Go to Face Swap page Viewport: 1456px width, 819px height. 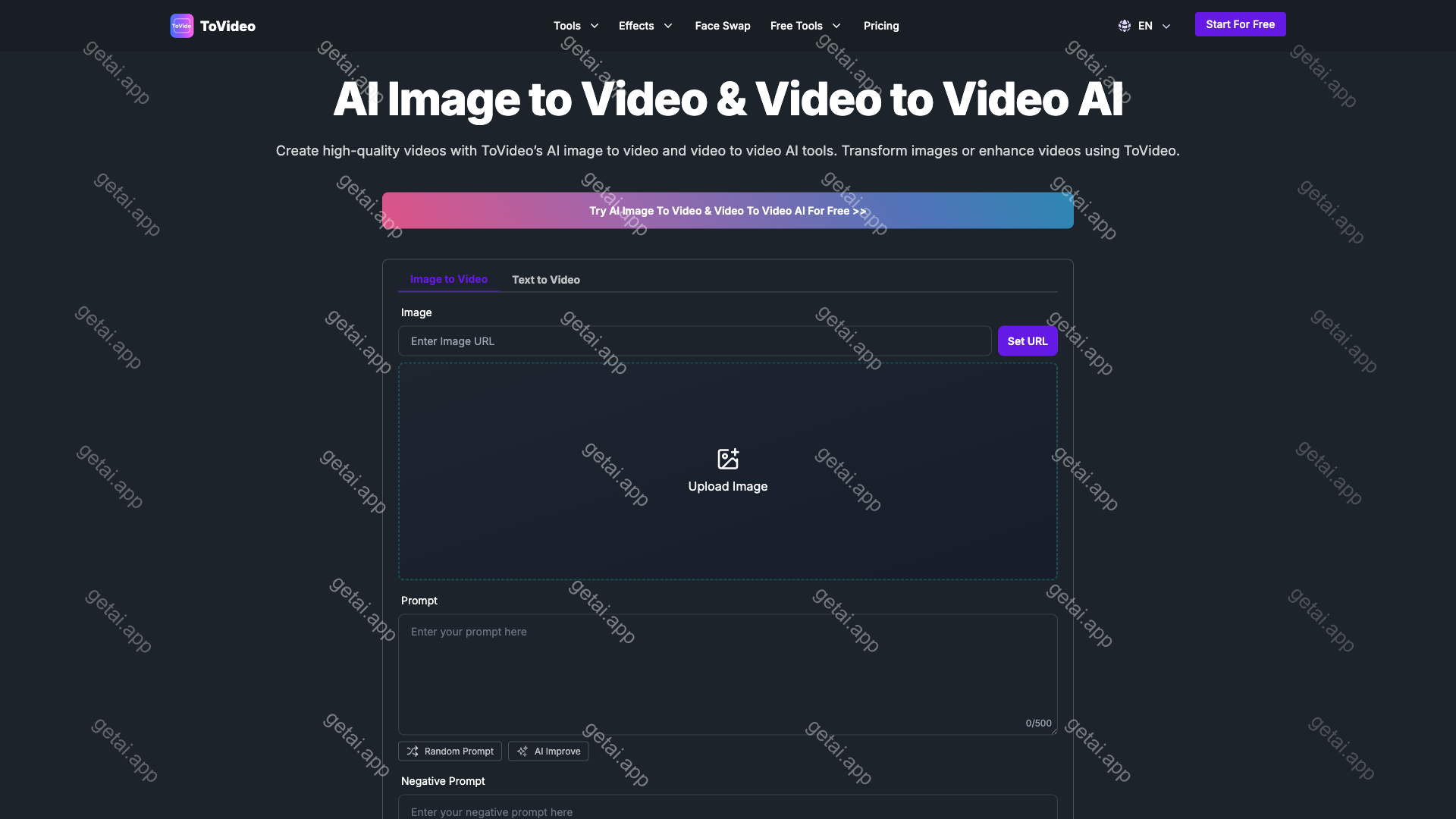723,26
